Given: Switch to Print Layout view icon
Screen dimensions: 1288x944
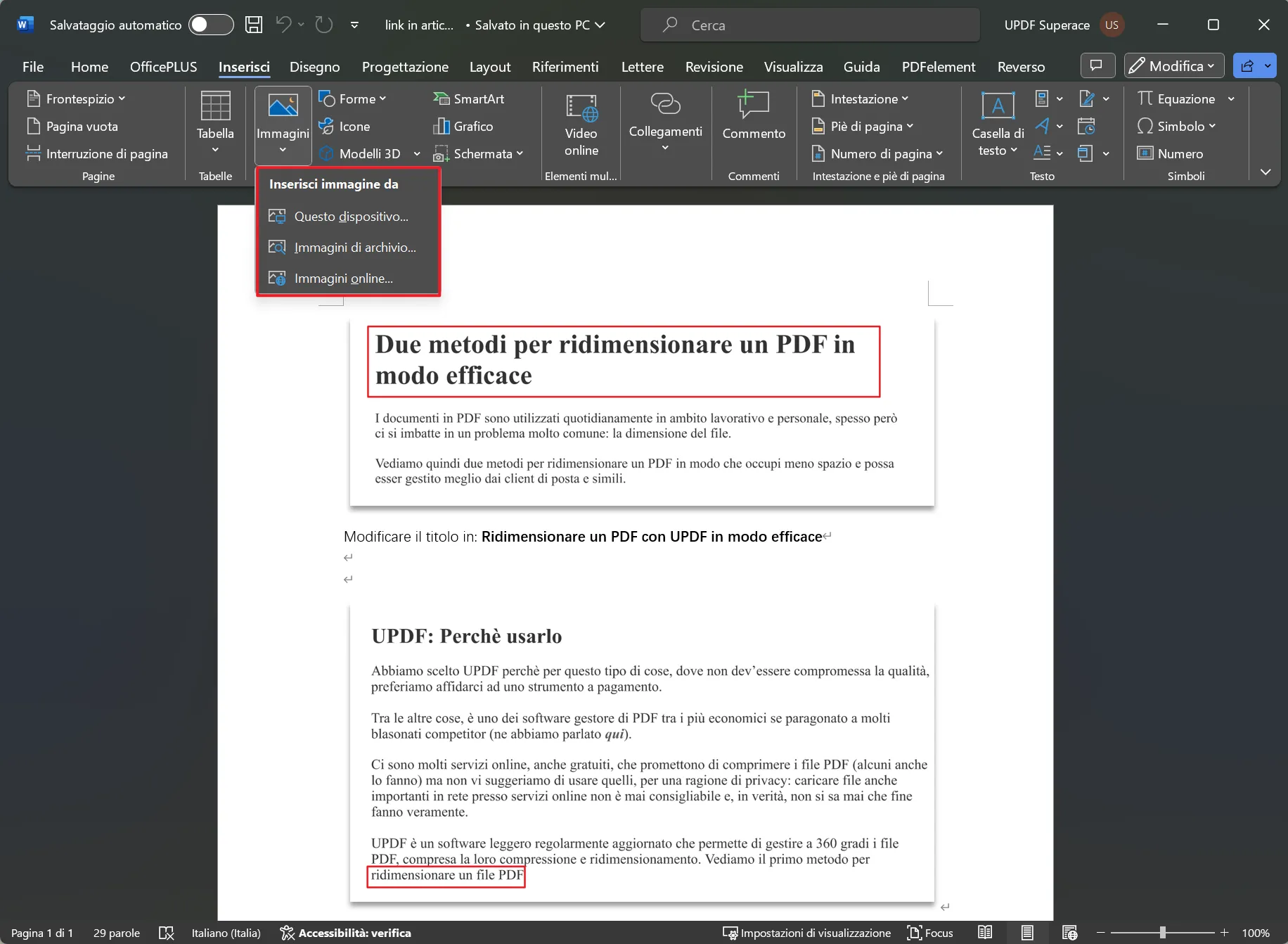Looking at the screenshot, I should [1027, 933].
